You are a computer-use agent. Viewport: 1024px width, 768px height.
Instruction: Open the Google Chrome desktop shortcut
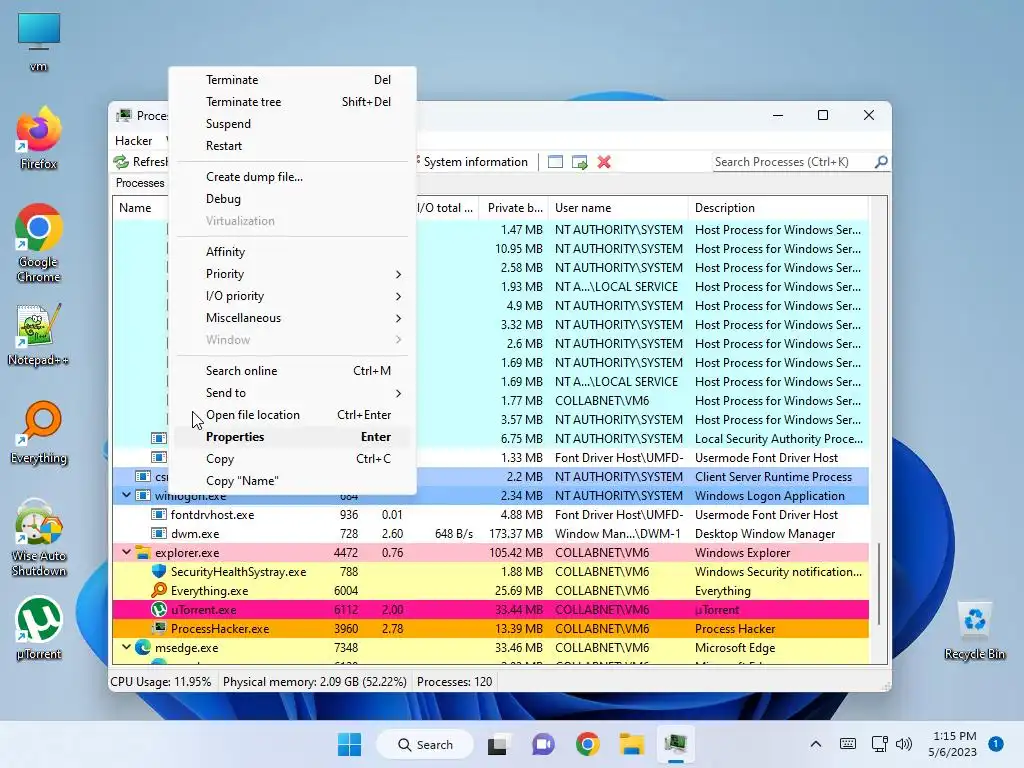(39, 242)
